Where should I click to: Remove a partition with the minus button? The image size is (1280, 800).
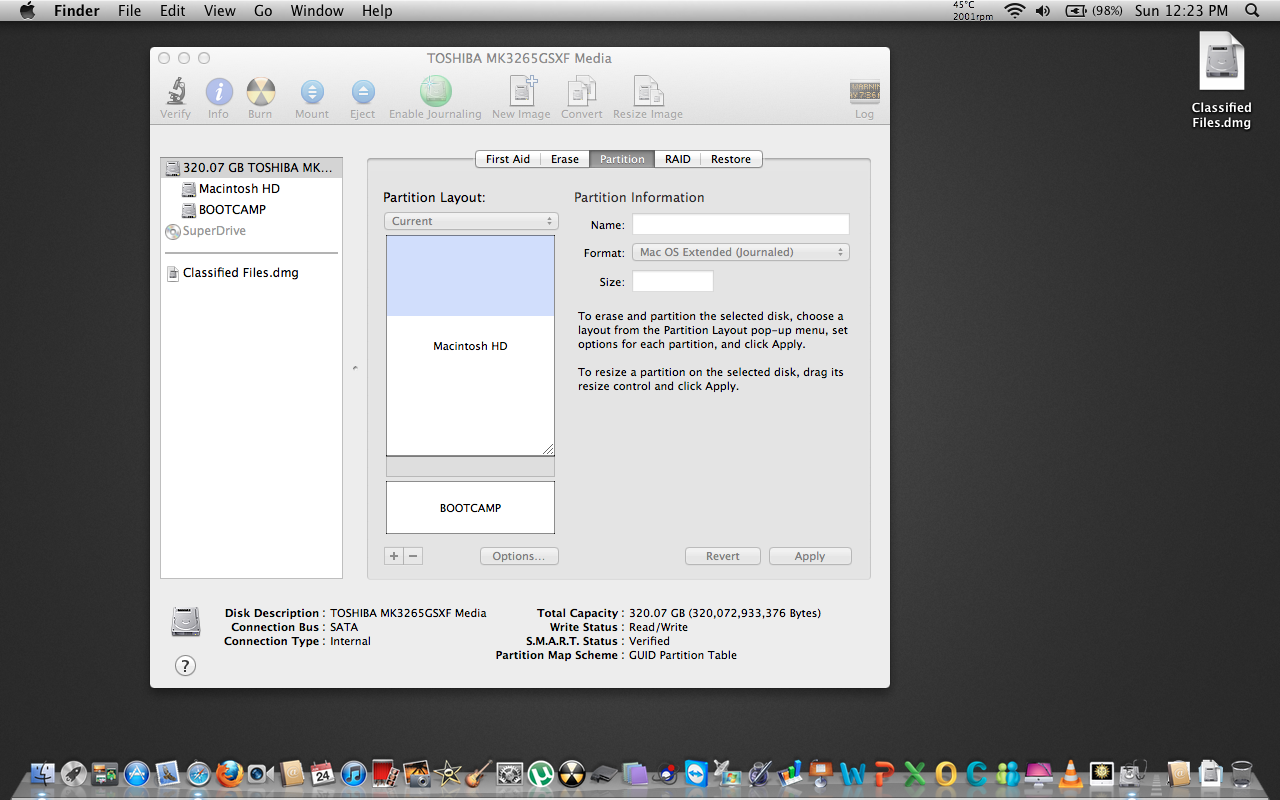(x=413, y=556)
